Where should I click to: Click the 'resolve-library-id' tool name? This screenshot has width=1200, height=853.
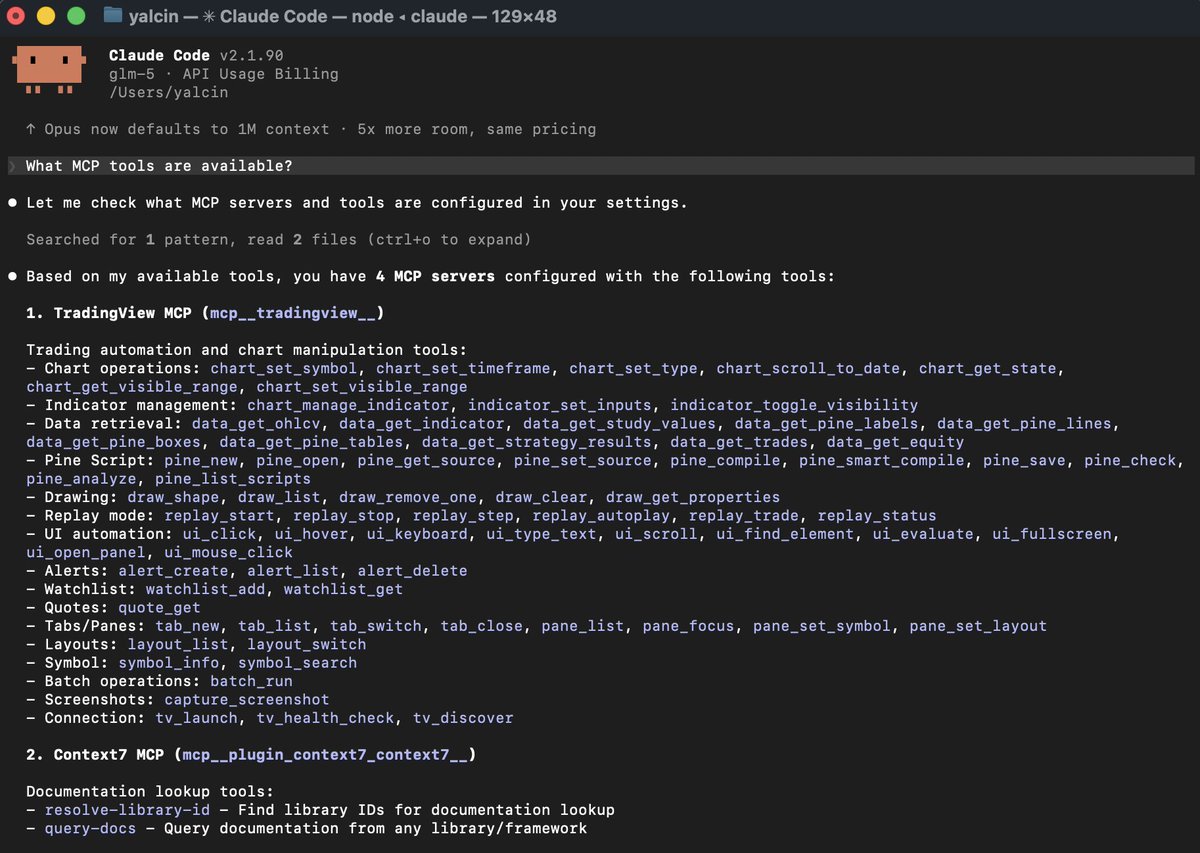pos(127,810)
